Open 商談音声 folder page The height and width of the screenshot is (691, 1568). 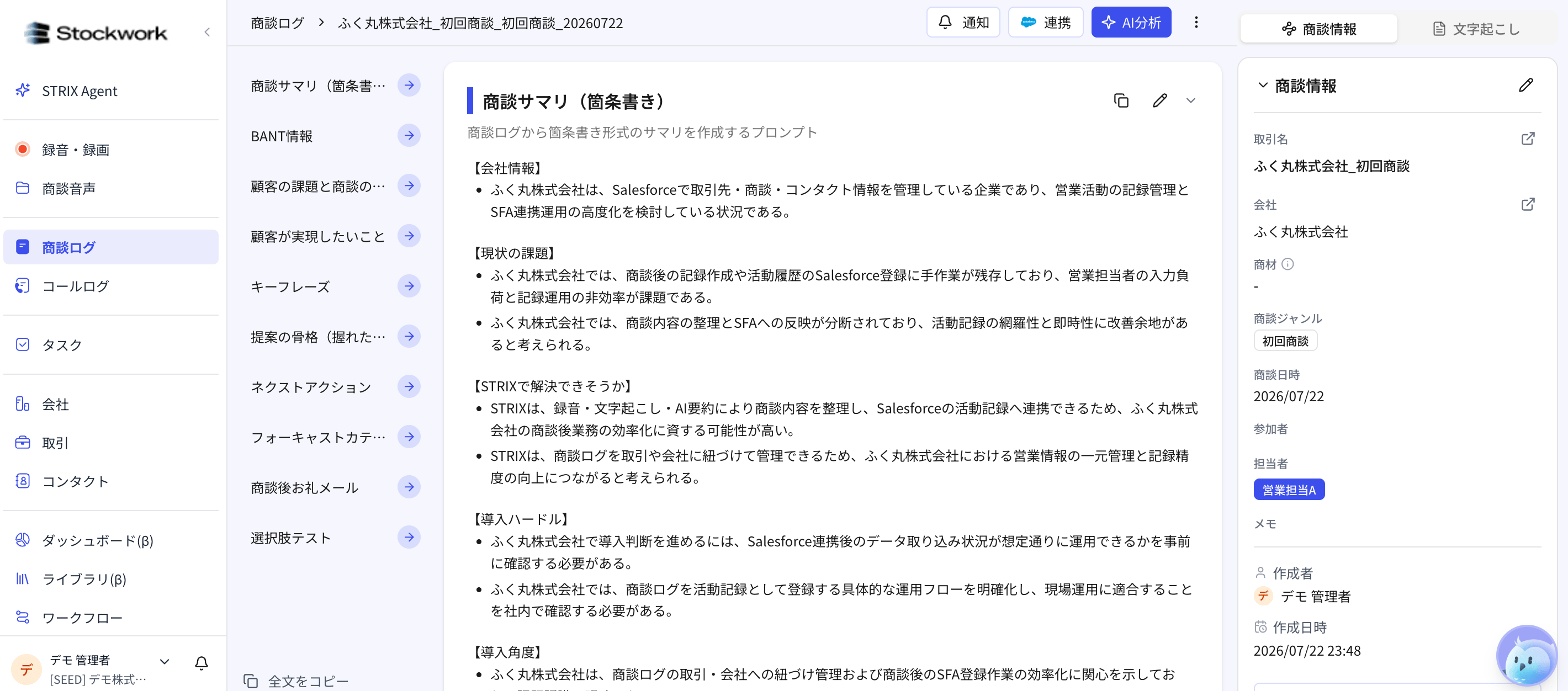coord(111,188)
